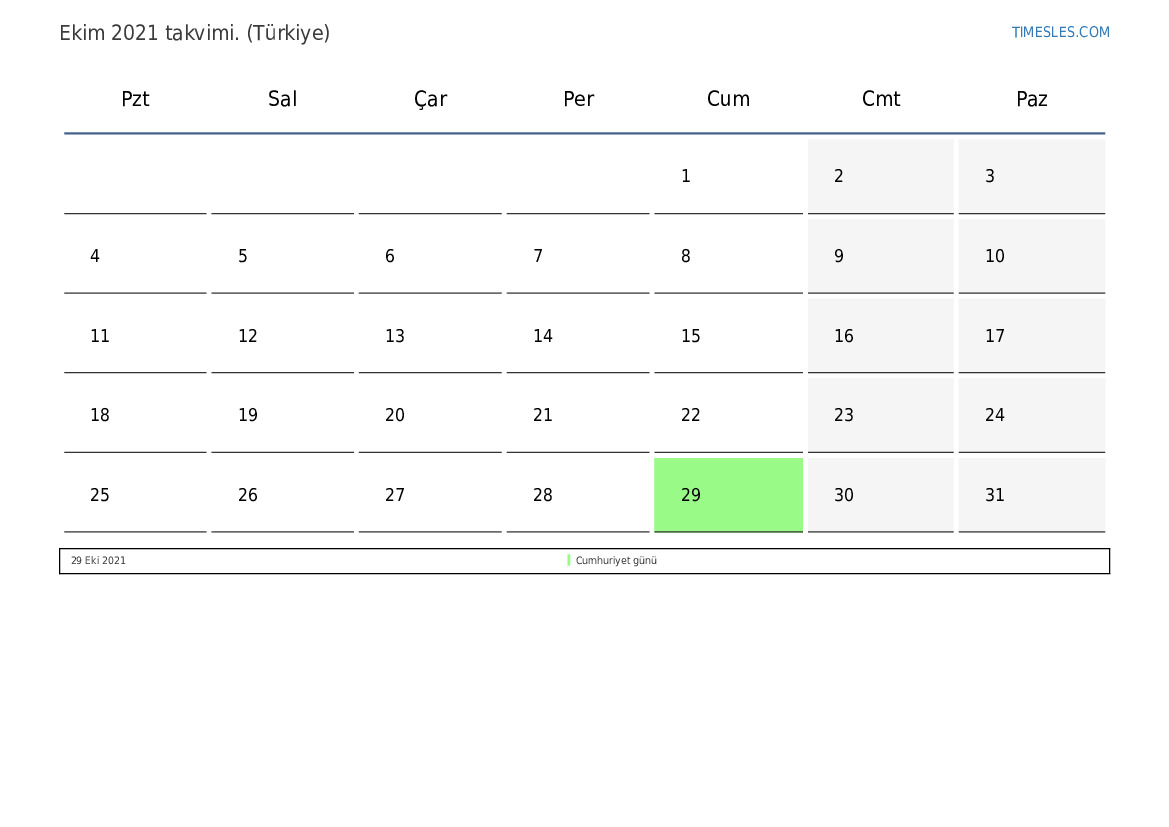Select day 1 on the calendar

click(728, 177)
